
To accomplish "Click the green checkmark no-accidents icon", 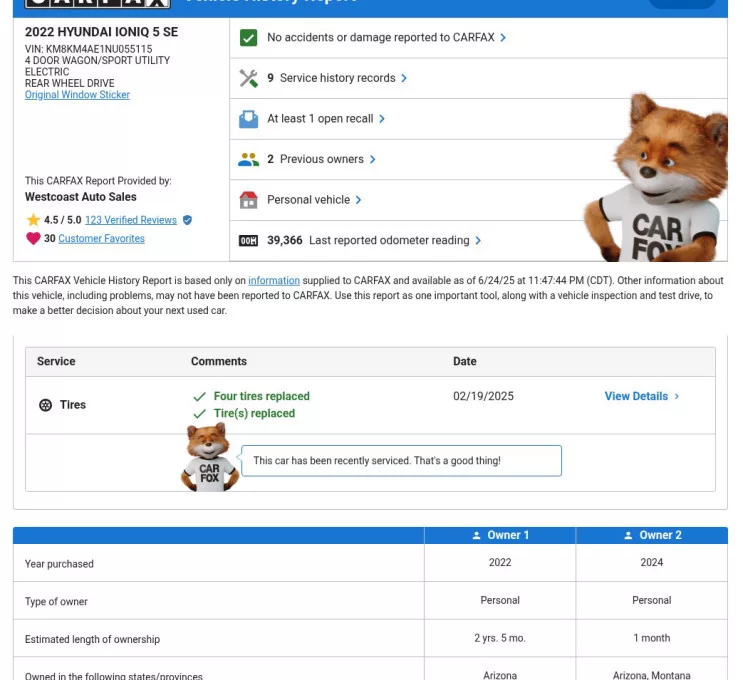I will click(x=249, y=38).
